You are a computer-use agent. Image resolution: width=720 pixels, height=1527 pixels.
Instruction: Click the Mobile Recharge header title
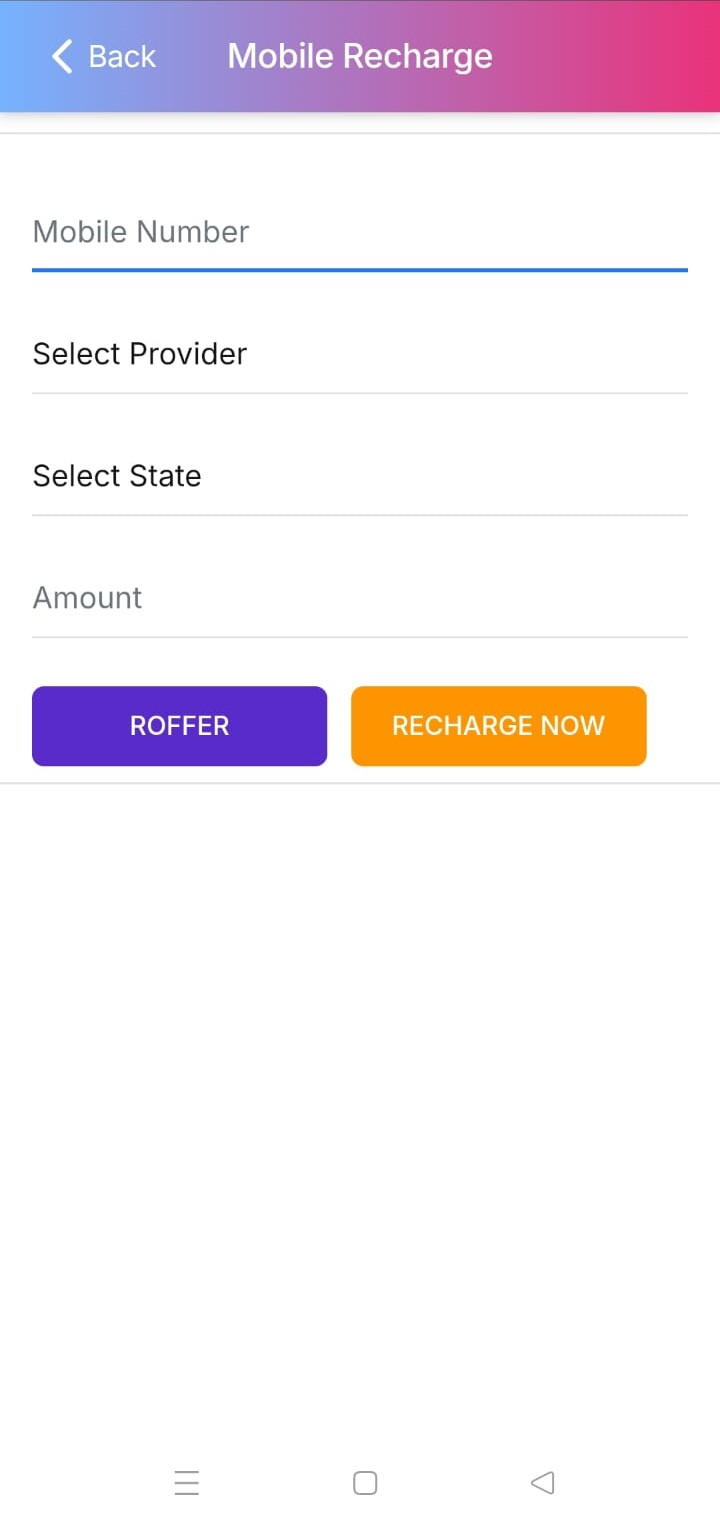(x=360, y=56)
